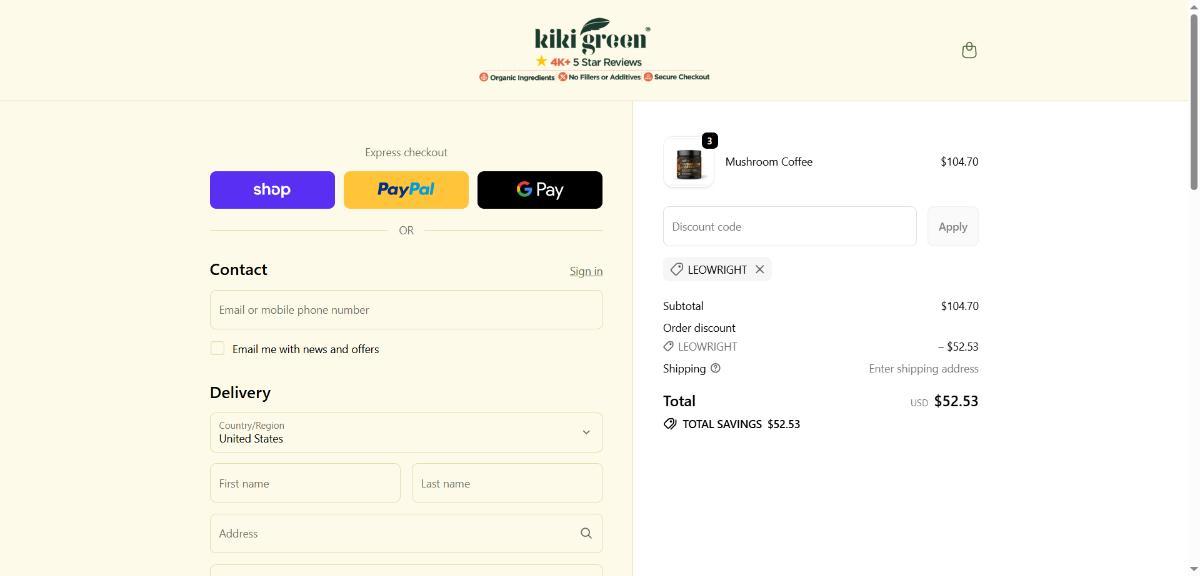
Task: Click the kiki green logo
Action: point(593,38)
